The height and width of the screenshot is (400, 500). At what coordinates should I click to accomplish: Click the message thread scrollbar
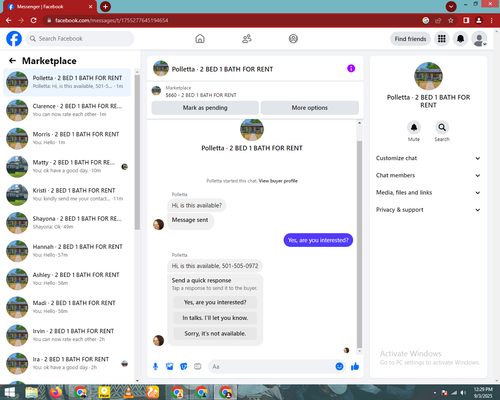[x=359, y=244]
